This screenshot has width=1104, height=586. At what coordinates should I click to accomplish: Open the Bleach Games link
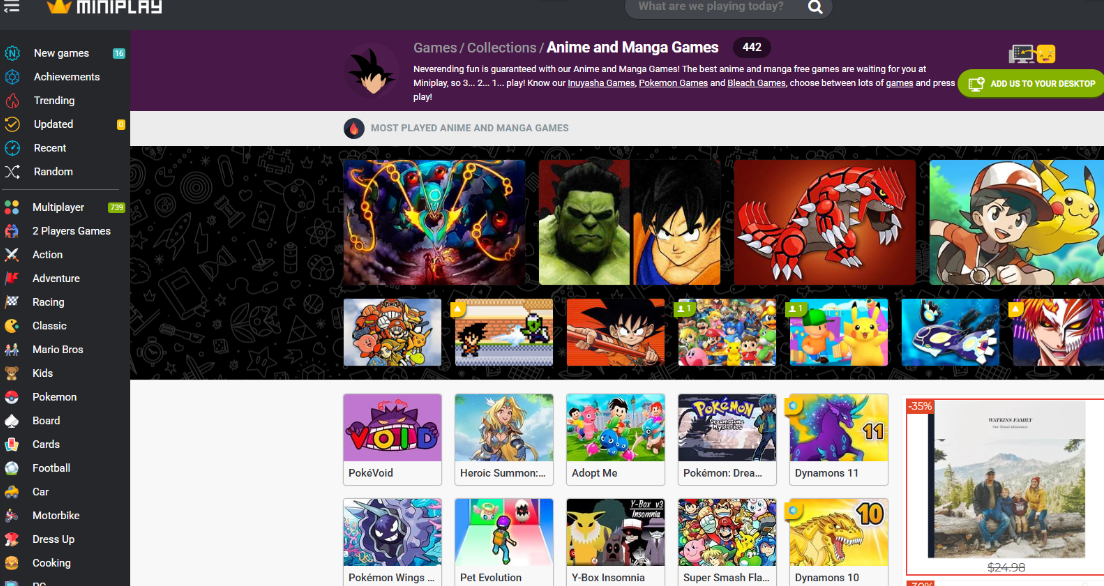[x=756, y=83]
